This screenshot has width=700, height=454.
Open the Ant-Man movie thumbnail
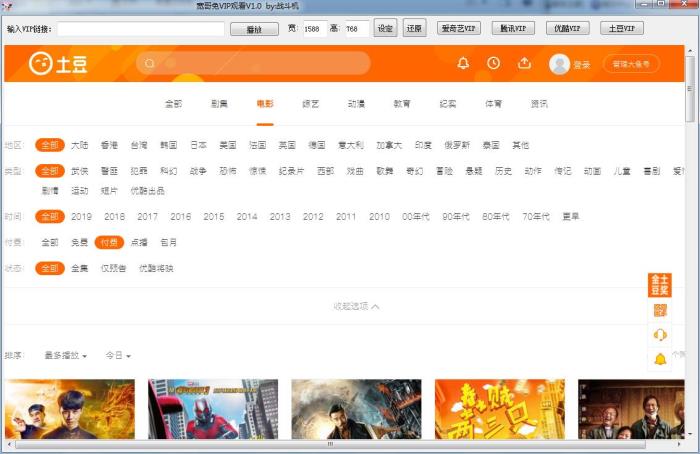pos(213,409)
